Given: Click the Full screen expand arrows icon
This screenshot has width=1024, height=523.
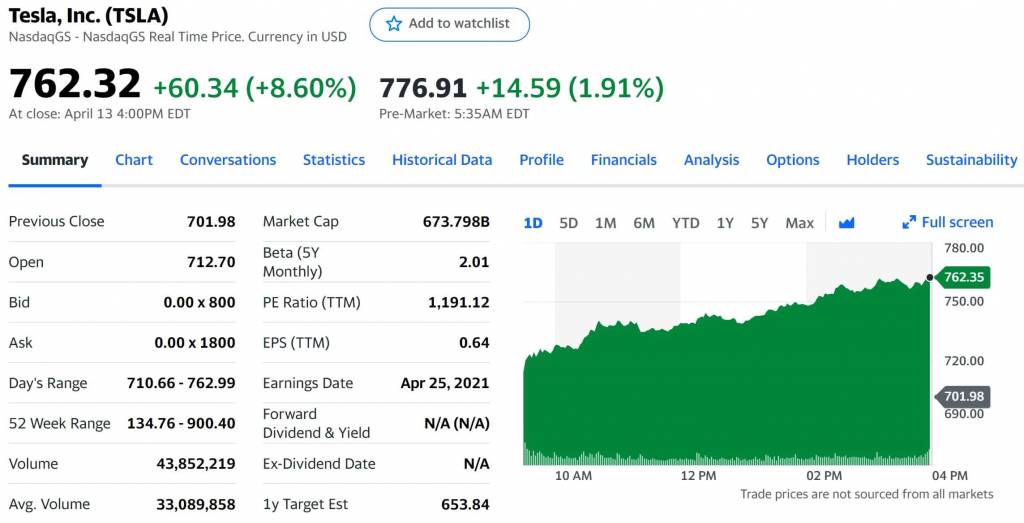Looking at the screenshot, I should [909, 223].
